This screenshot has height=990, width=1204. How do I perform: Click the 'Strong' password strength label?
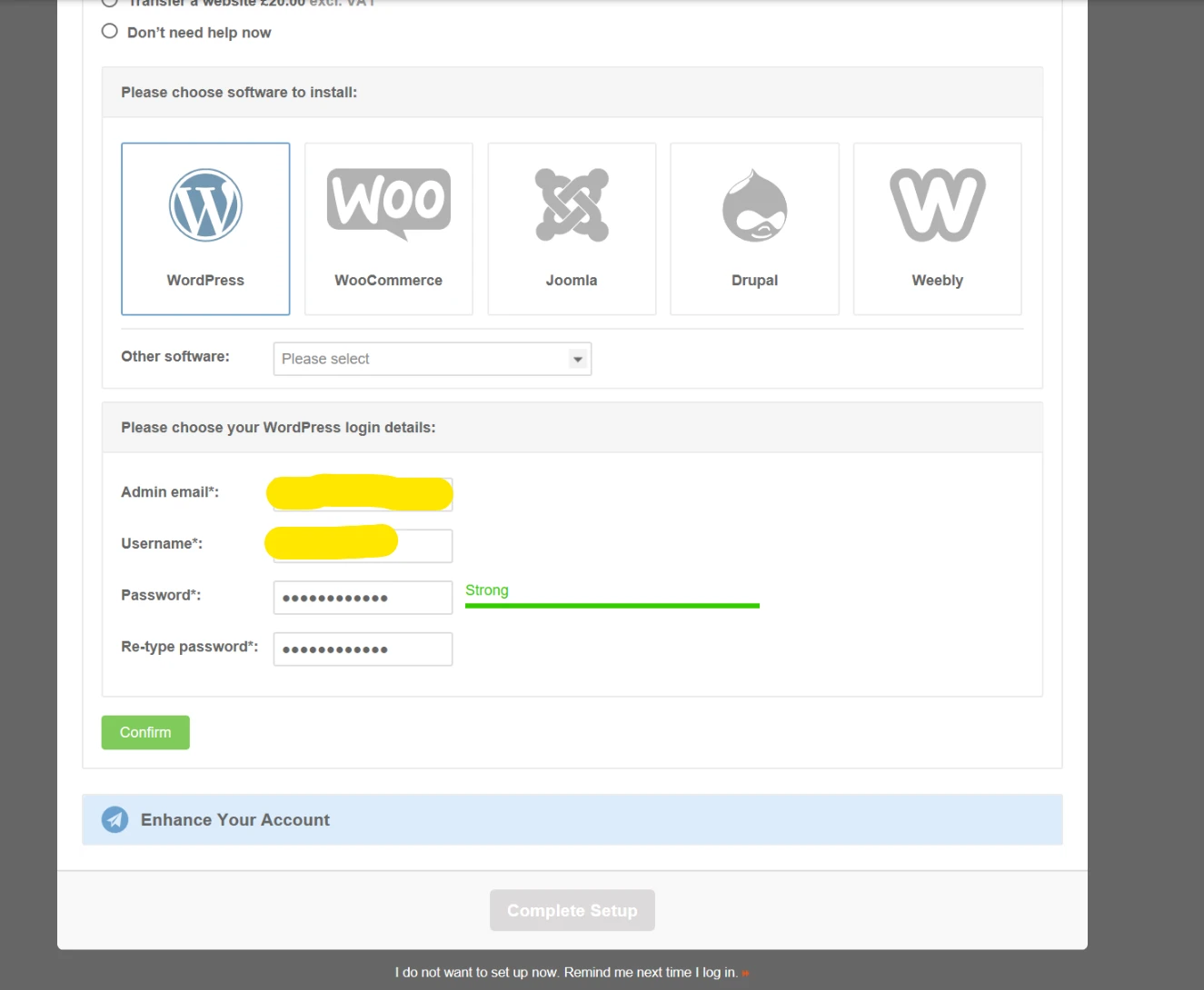[x=487, y=590]
